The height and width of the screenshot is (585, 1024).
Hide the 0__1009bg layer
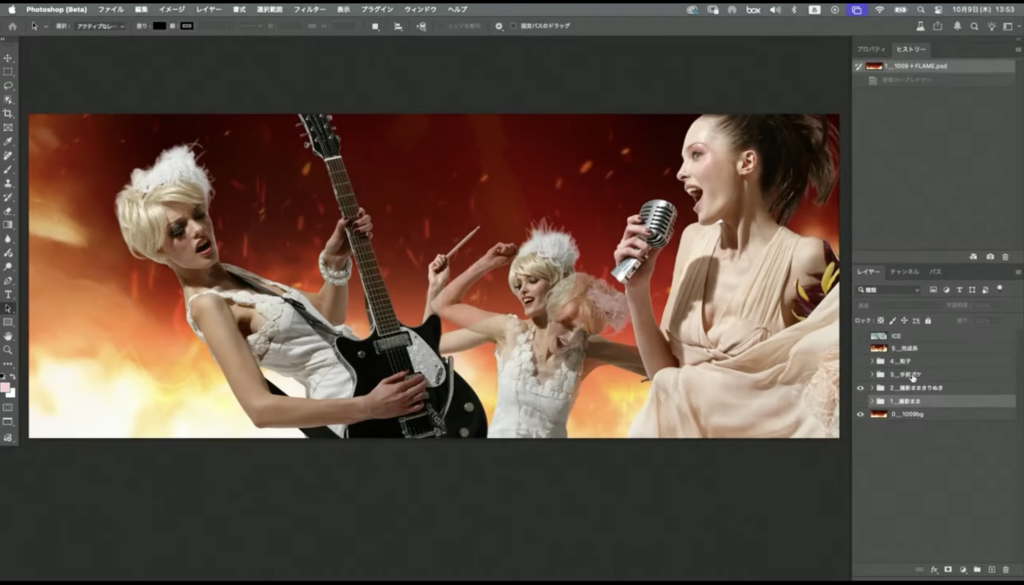tap(860, 414)
